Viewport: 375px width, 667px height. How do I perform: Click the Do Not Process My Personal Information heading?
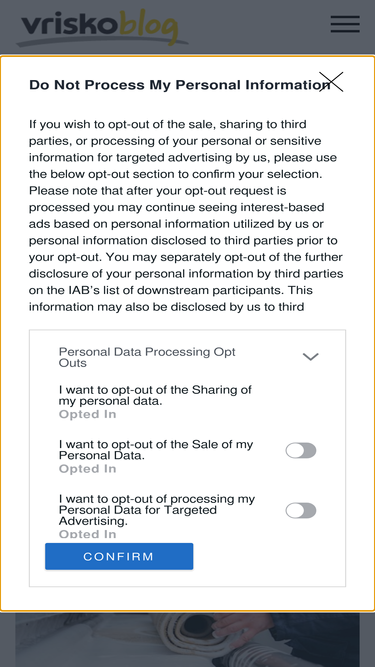tap(179, 85)
